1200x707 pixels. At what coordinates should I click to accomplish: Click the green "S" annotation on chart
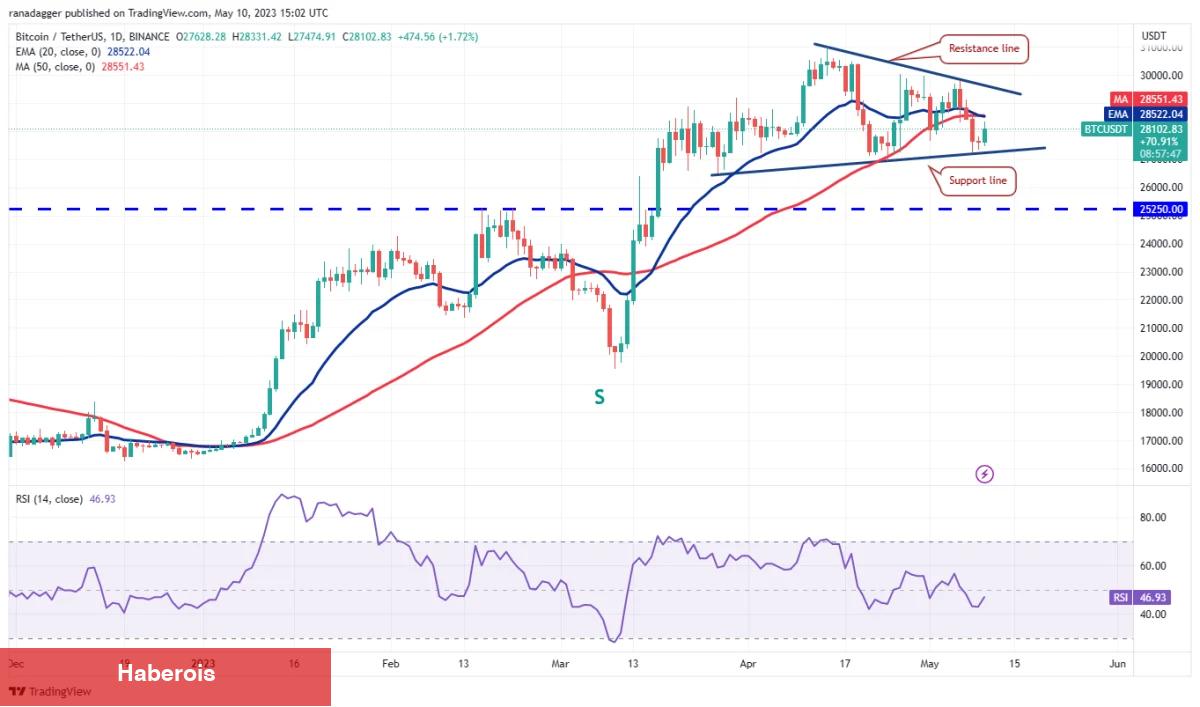tap(599, 397)
